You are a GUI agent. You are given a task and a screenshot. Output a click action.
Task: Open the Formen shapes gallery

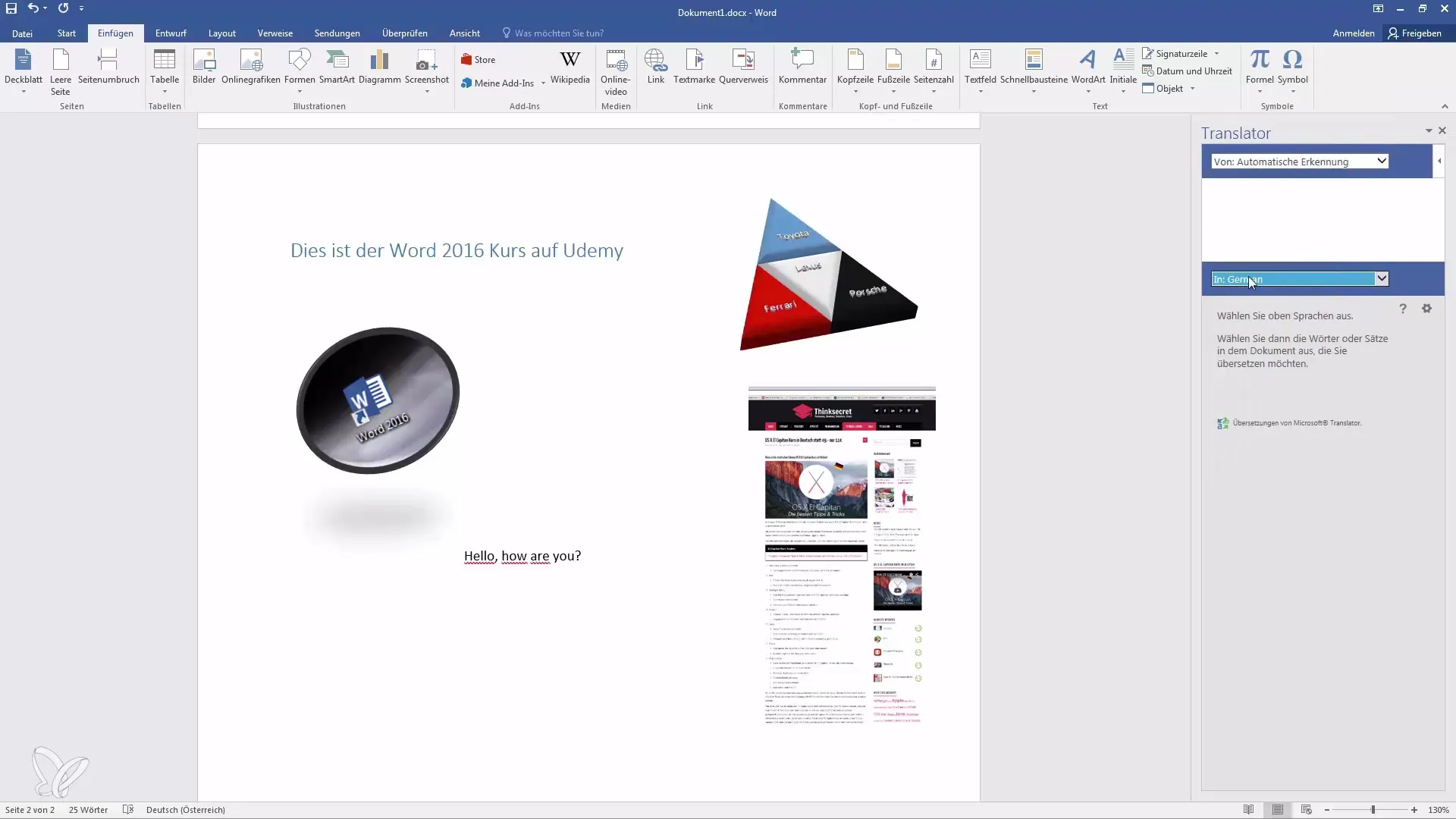coord(300,71)
